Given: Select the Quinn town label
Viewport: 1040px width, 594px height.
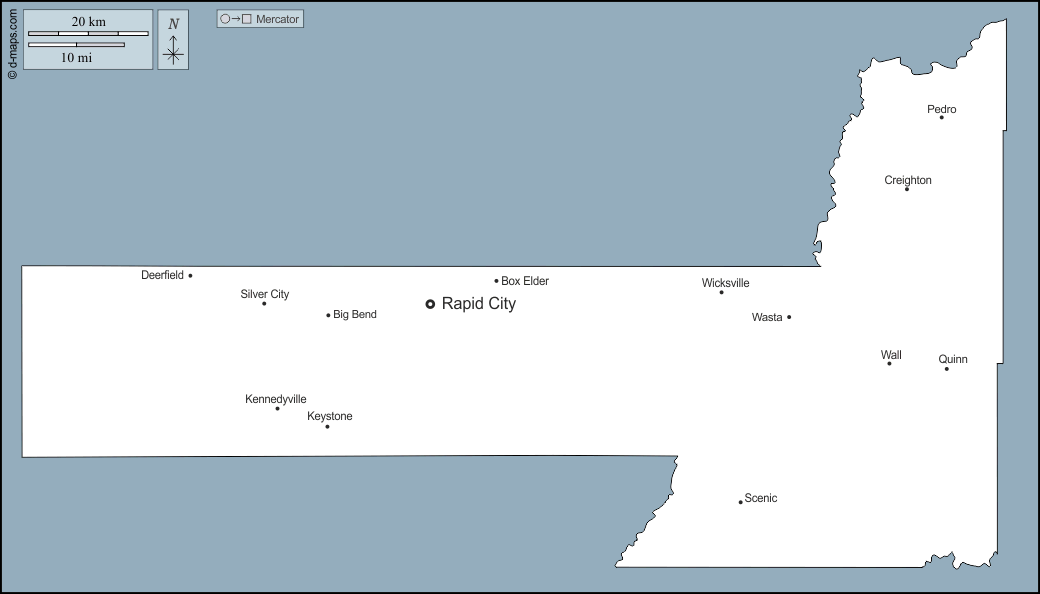Looking at the screenshot, I should tap(952, 359).
